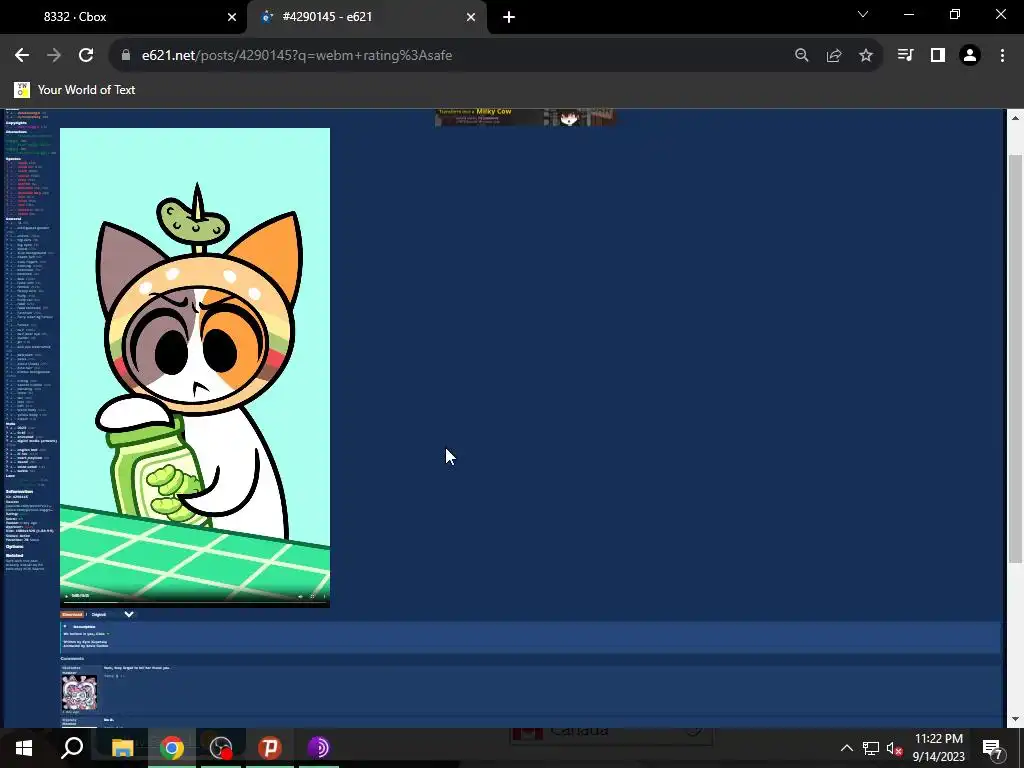1024x768 pixels.
Task: Open the tab search chevron
Action: (863, 14)
